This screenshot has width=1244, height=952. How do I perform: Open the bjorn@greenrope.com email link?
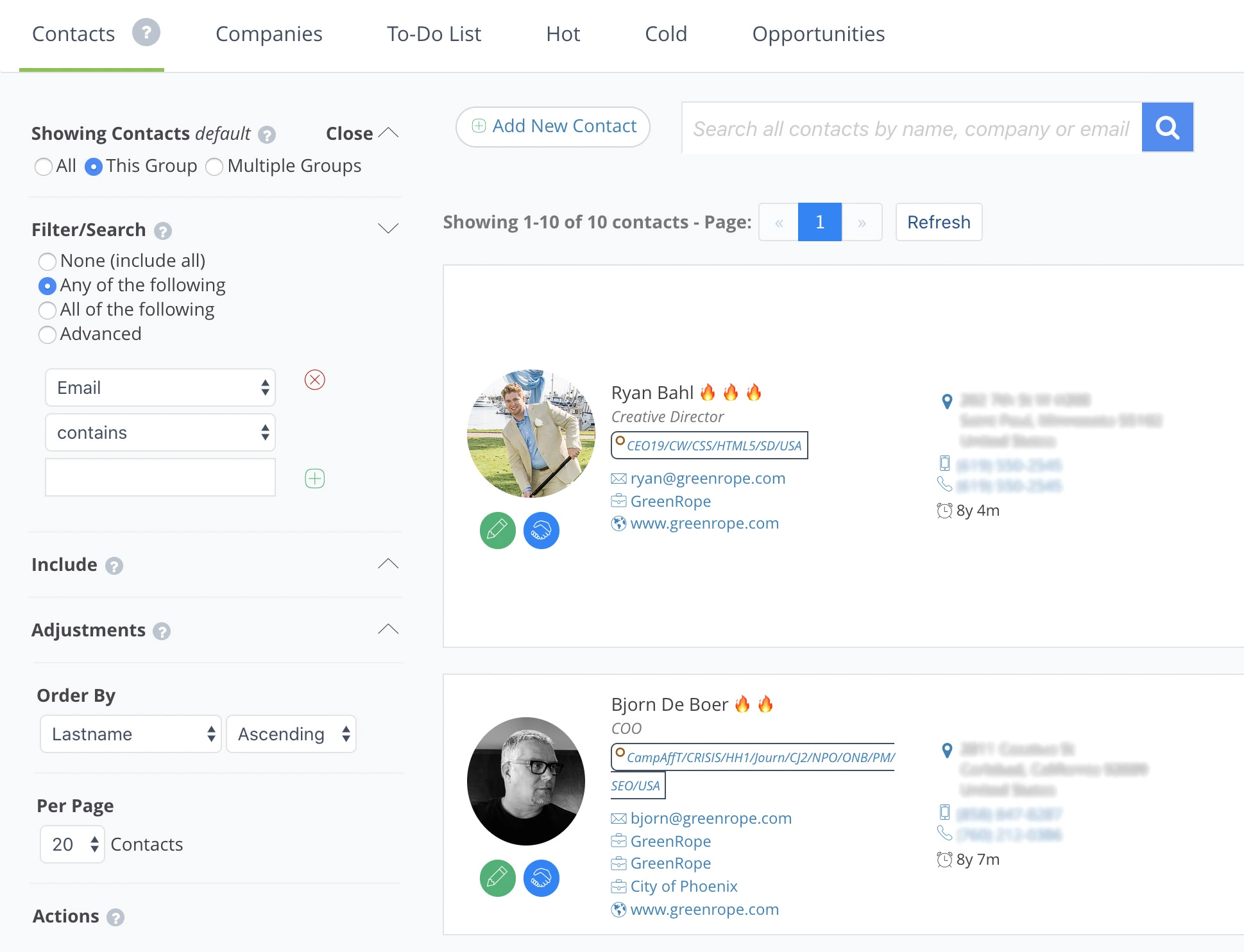(x=711, y=819)
